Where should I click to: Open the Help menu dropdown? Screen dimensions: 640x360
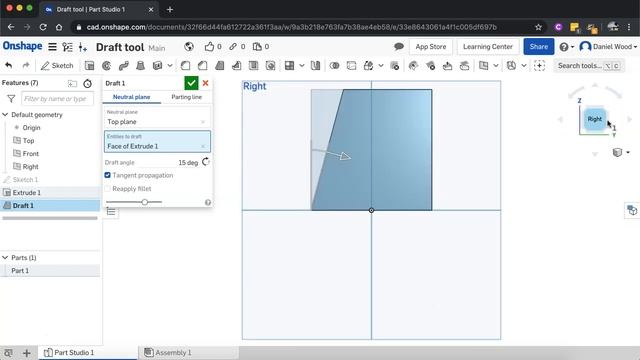point(567,47)
